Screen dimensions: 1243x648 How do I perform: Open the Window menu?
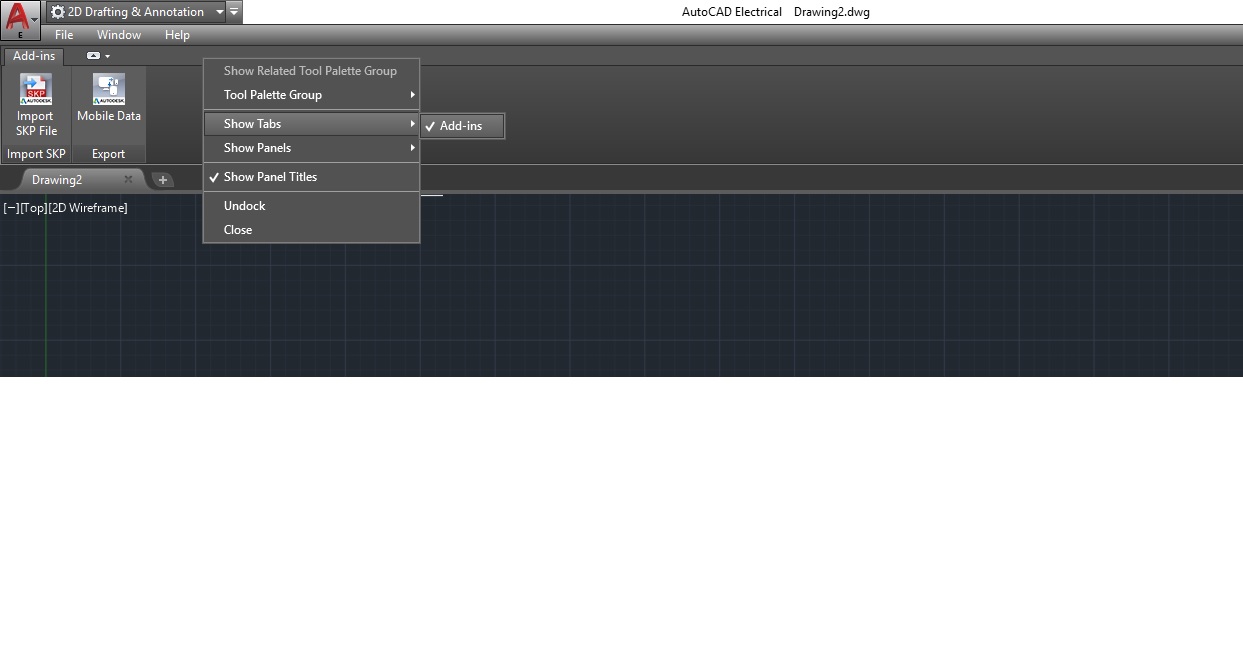tap(119, 35)
